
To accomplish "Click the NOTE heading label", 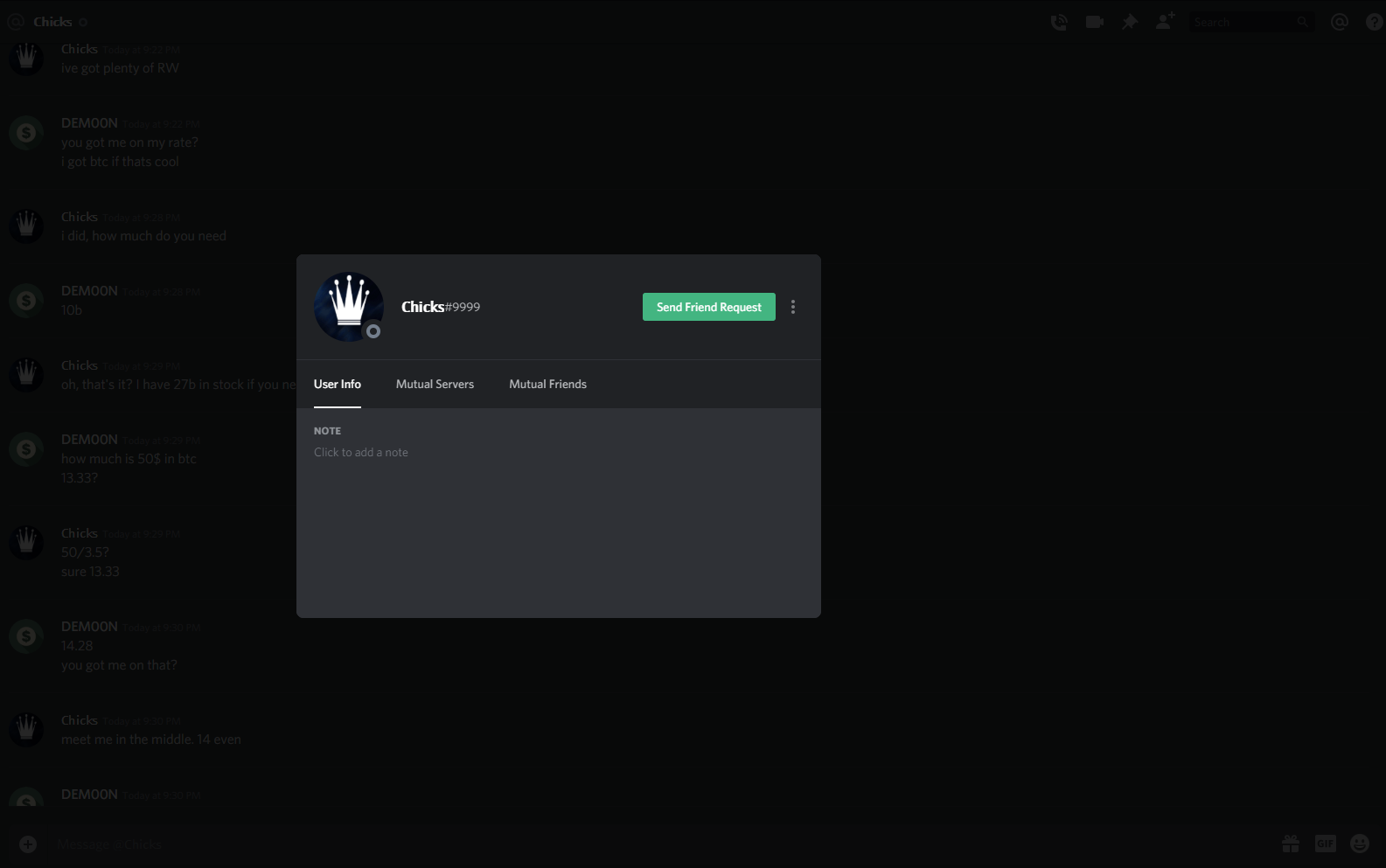I will (x=327, y=431).
